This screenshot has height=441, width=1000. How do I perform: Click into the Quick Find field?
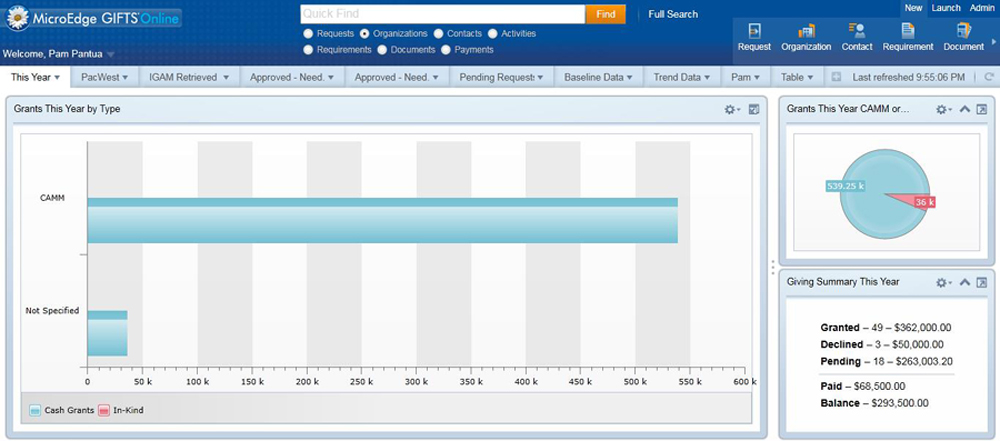[443, 14]
